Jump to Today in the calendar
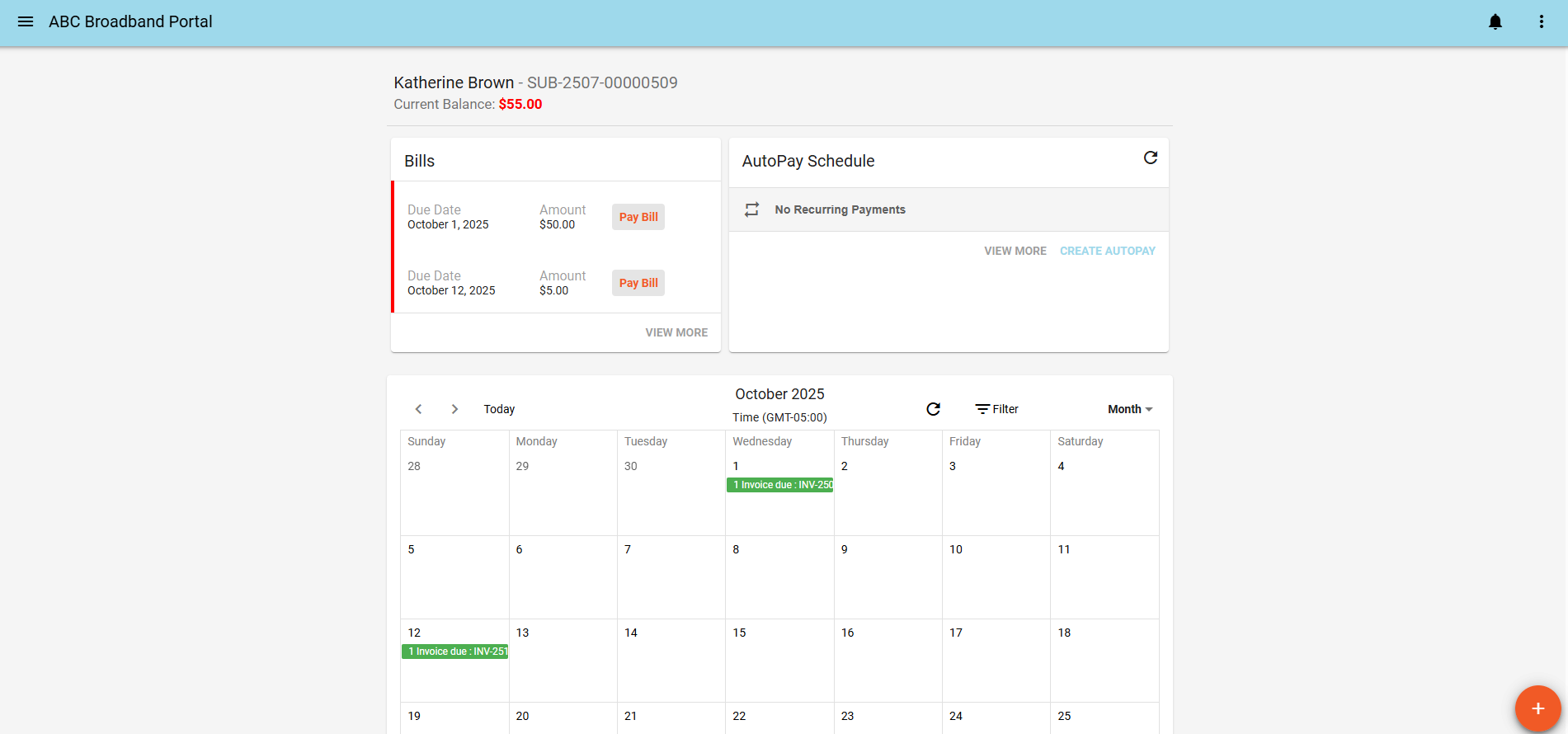Viewport: 1568px width, 734px height. pos(499,409)
